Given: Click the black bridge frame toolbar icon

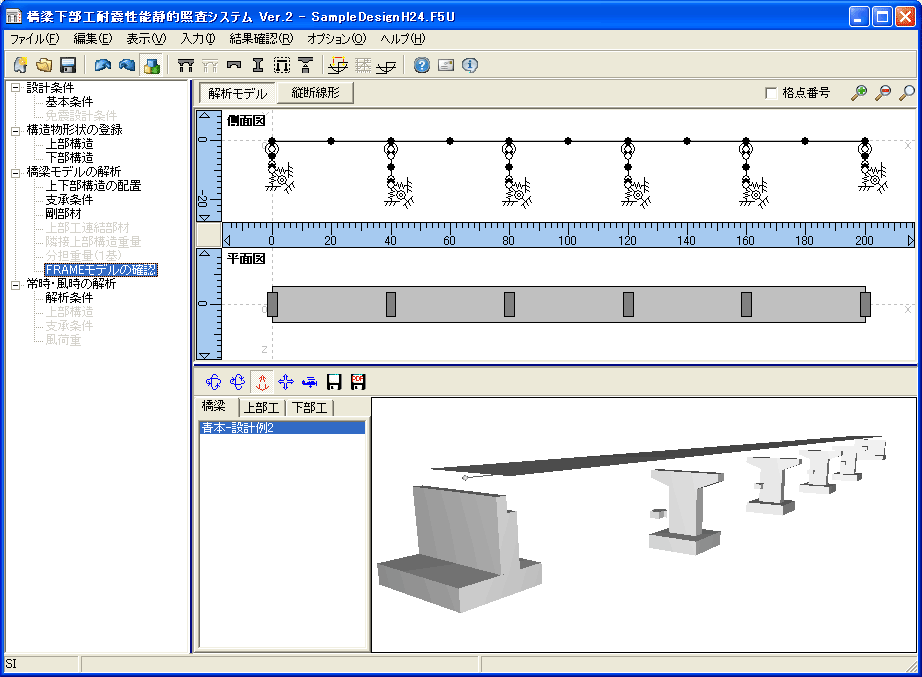Looking at the screenshot, I should 186,65.
